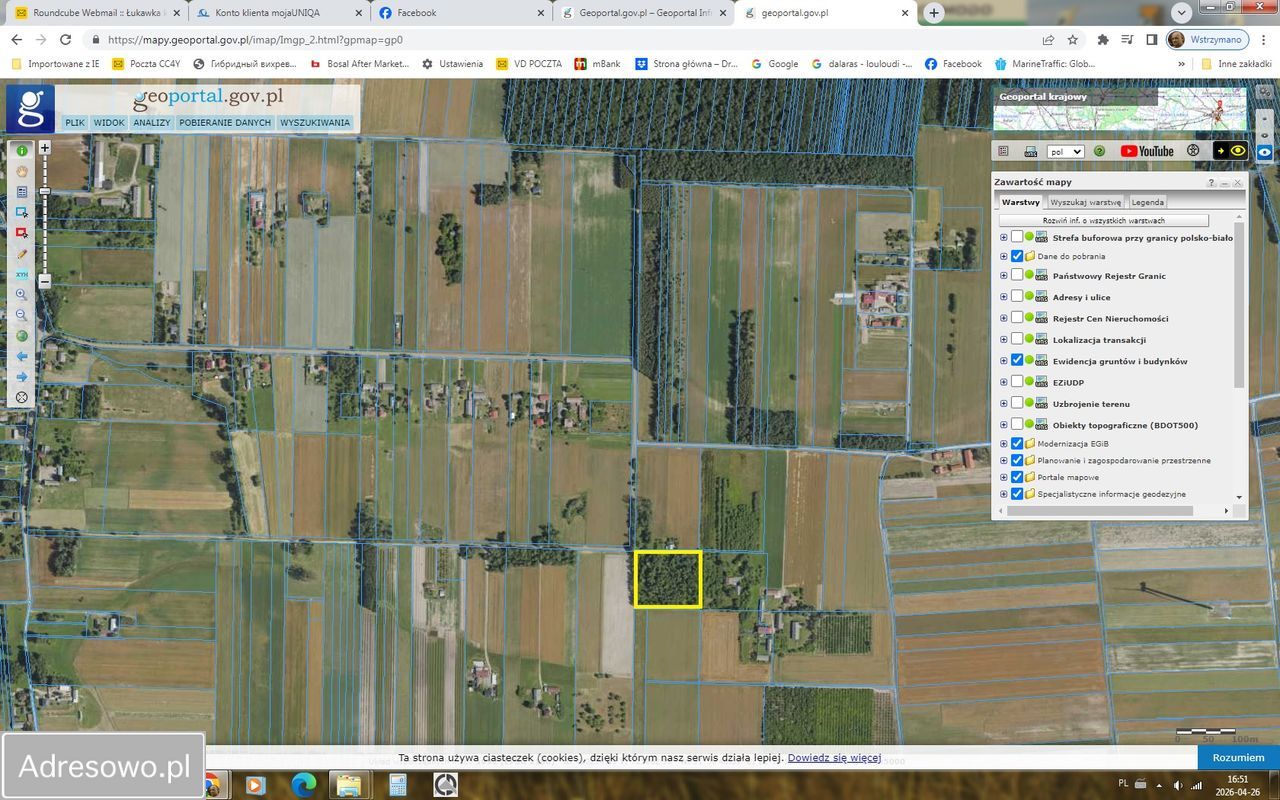Select the XYH coordinates tool
The width and height of the screenshot is (1280, 800).
tap(22, 275)
